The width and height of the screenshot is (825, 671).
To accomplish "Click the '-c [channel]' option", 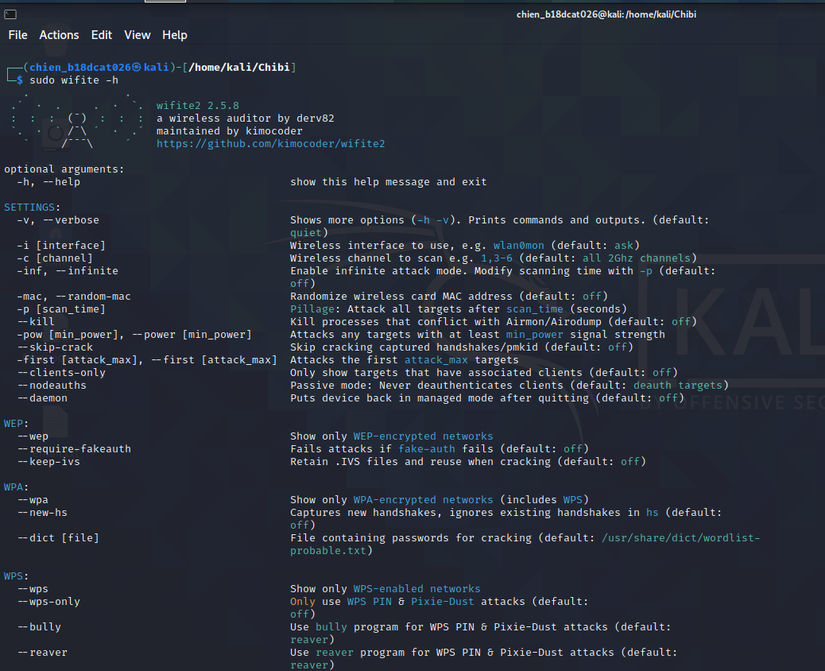I will 55,258.
